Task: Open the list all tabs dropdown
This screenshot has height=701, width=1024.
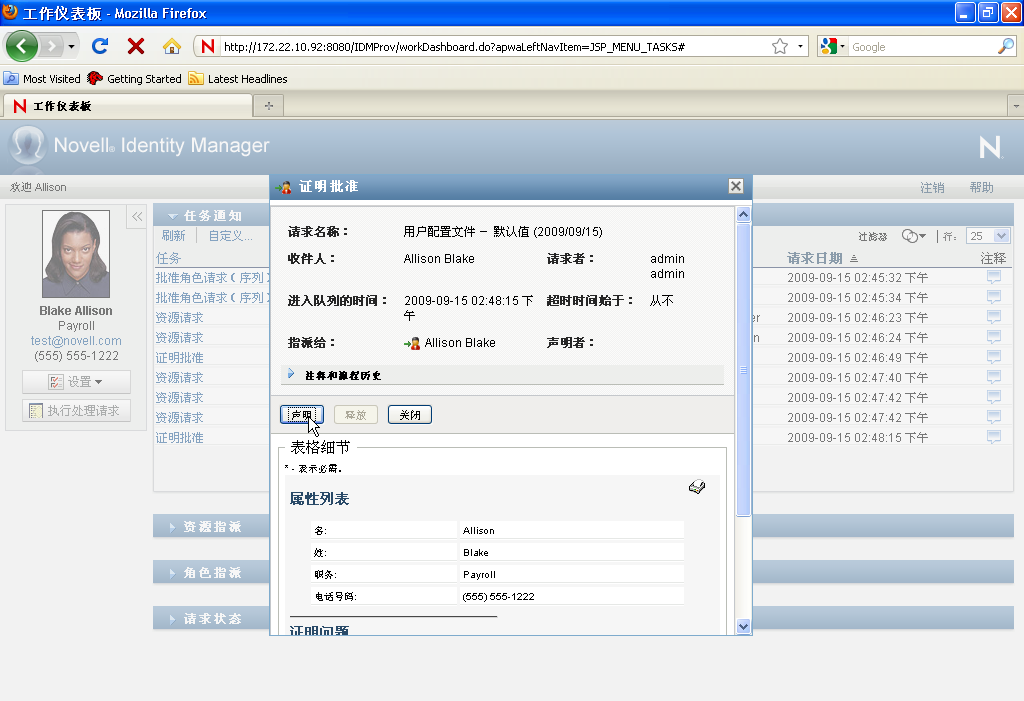Action: (1016, 106)
